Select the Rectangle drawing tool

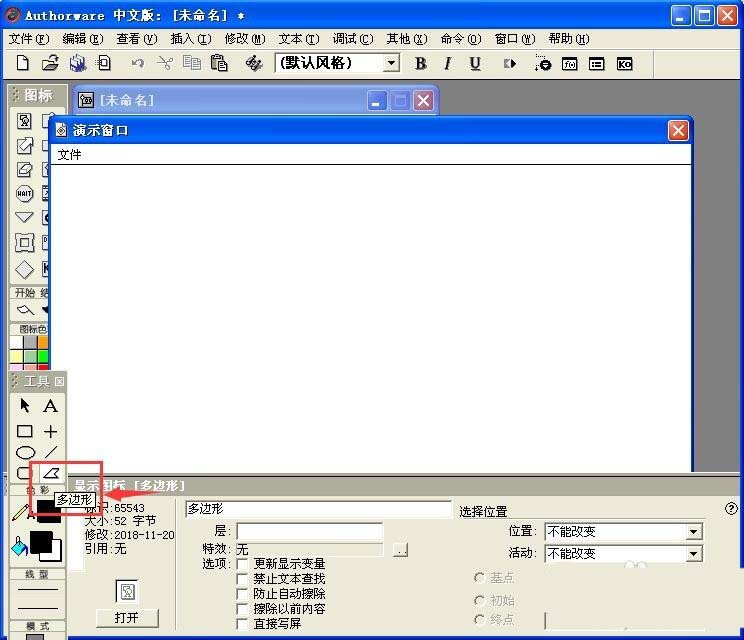click(25, 431)
